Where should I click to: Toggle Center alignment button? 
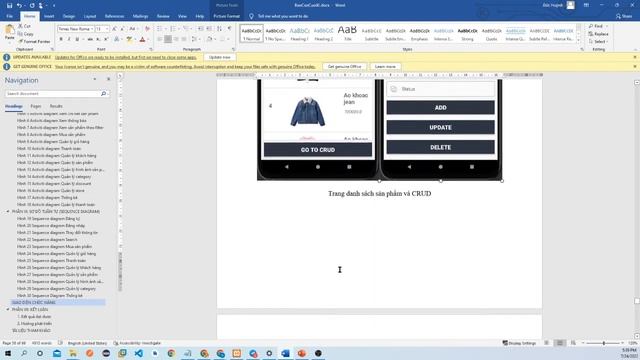[x=168, y=39]
